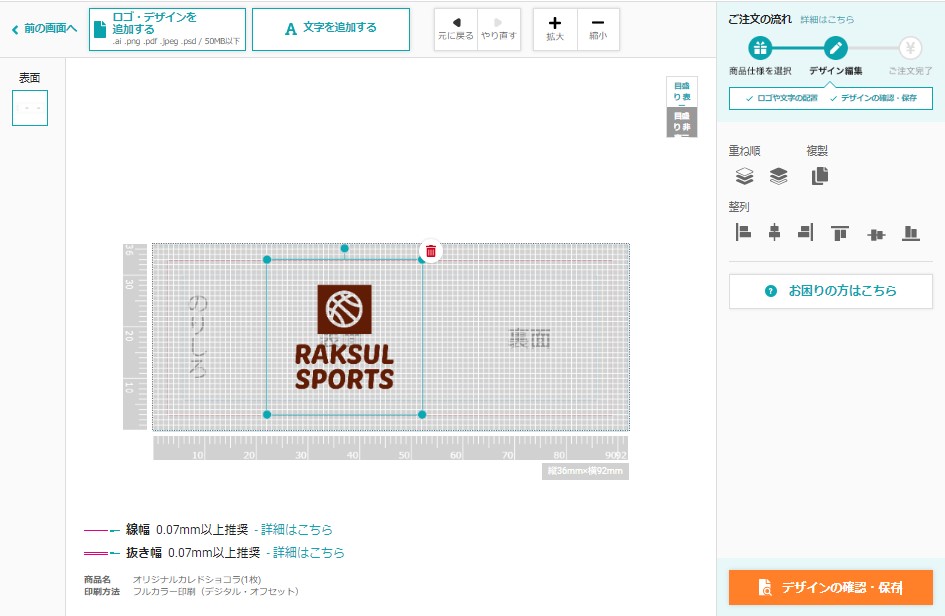Click 縦36mm×横92mm size label
Viewport: 945px width, 616px height.
click(x=585, y=471)
